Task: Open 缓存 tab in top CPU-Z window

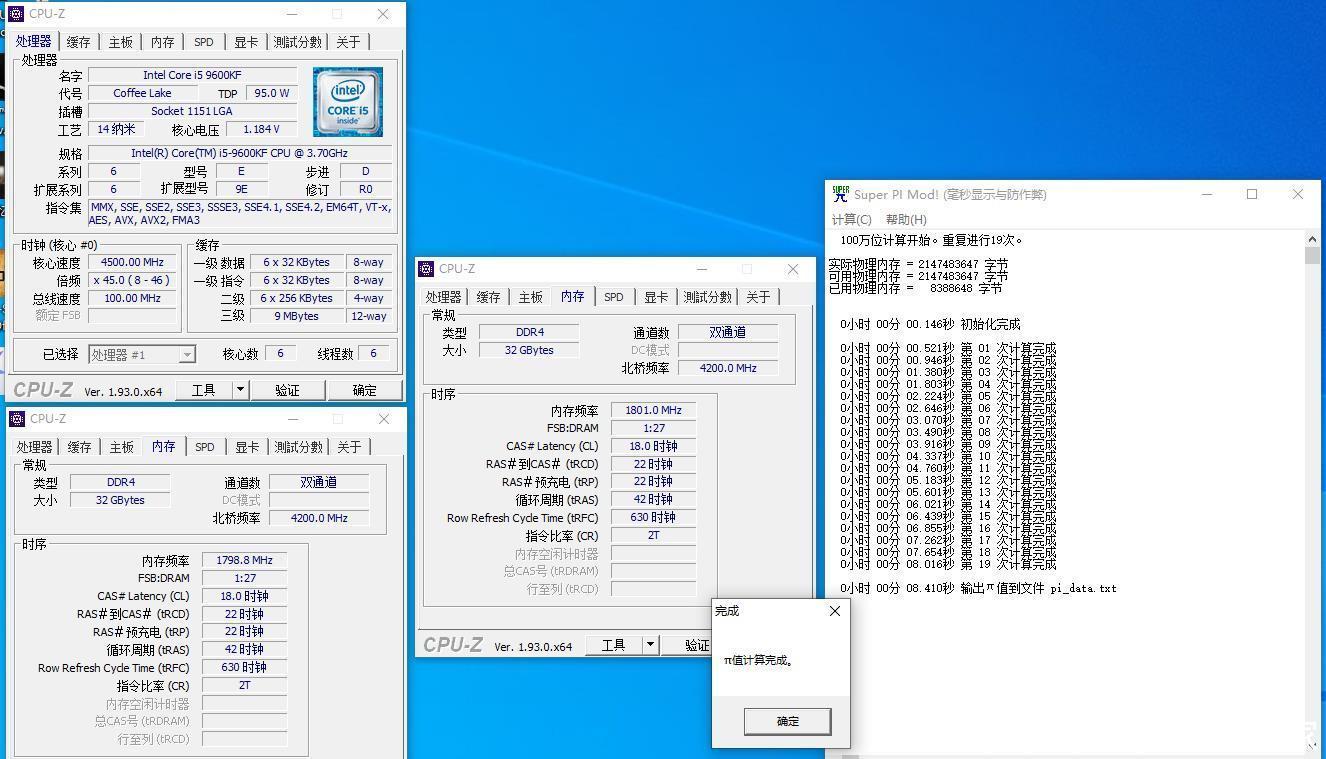Action: [78, 42]
